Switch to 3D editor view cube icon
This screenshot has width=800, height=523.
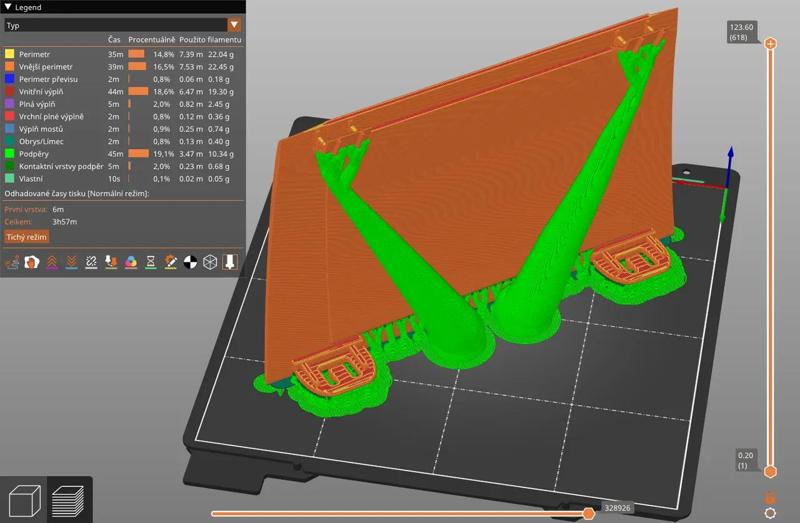(24, 501)
